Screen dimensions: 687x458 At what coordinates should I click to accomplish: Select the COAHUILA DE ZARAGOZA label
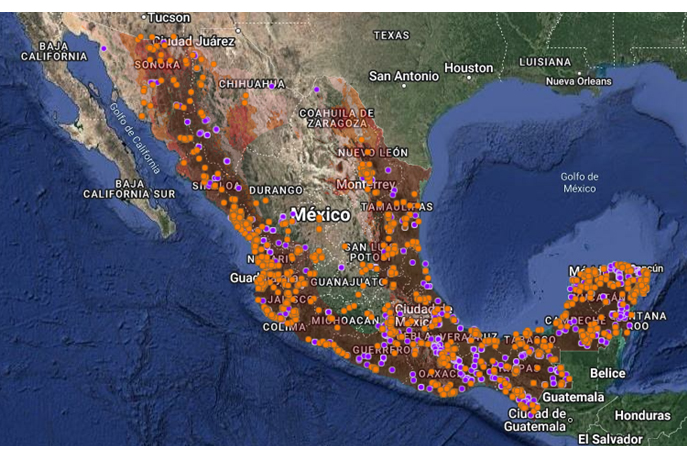(x=336, y=118)
